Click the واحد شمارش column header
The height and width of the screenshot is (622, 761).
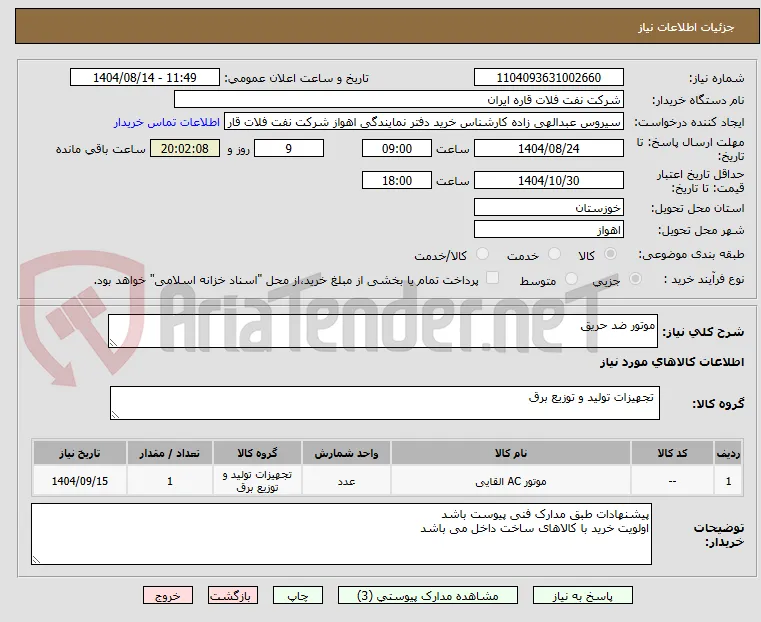click(x=347, y=453)
